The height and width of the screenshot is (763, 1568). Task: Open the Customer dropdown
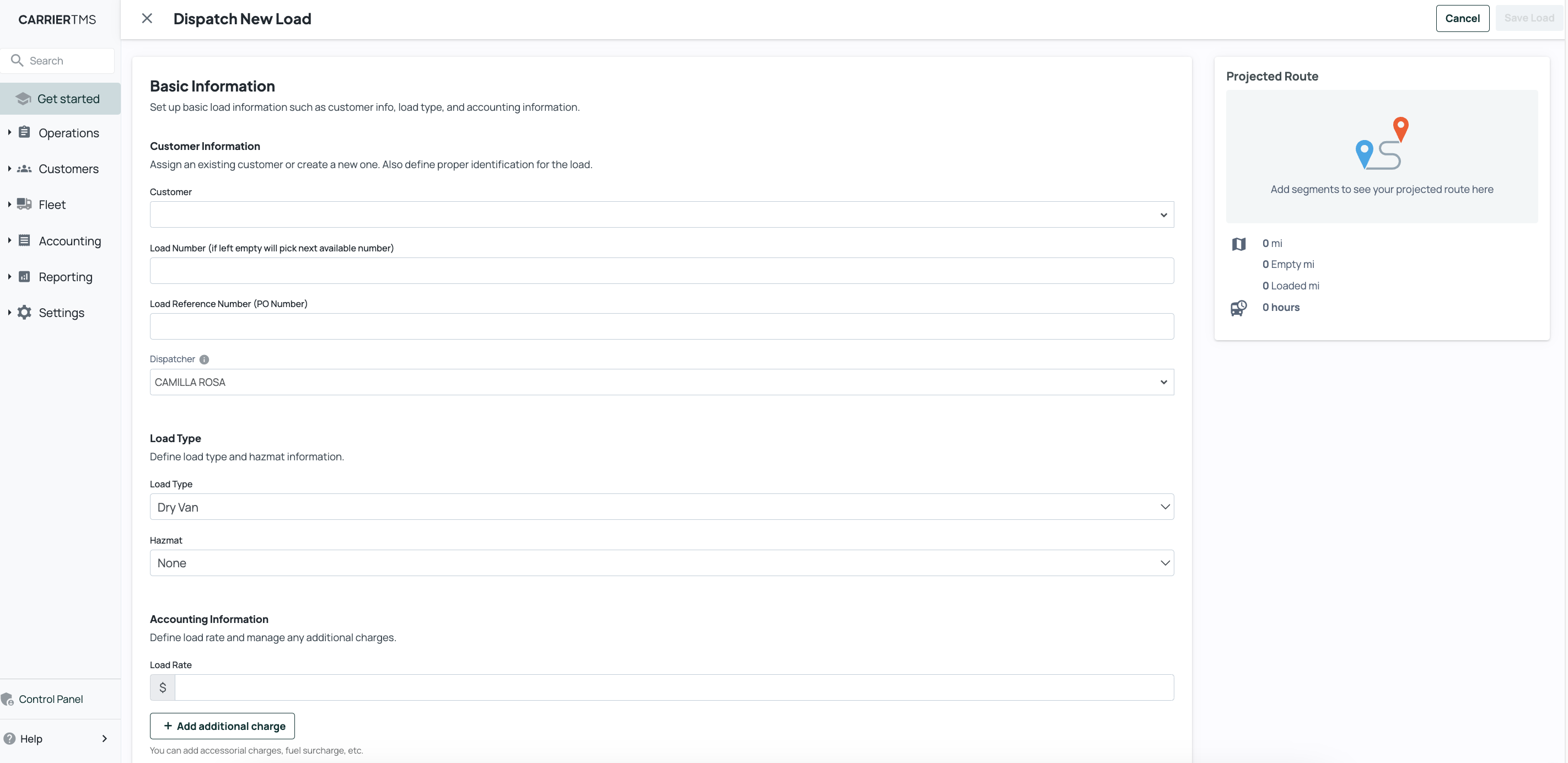pyautogui.click(x=662, y=214)
